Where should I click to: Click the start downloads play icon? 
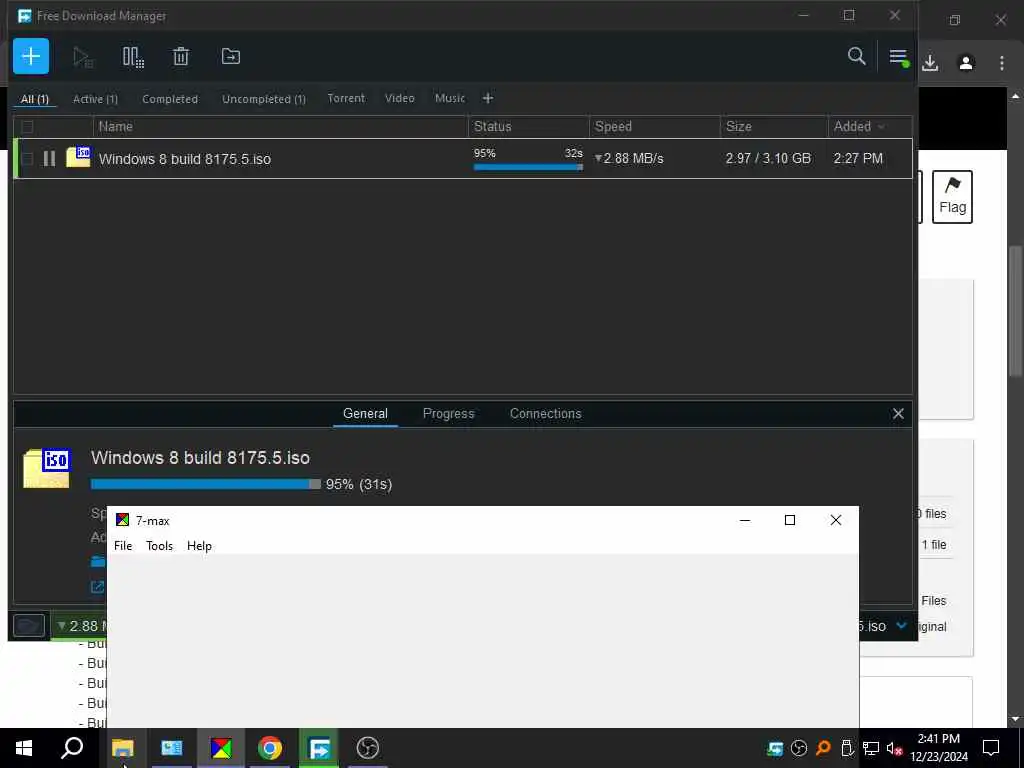point(83,57)
